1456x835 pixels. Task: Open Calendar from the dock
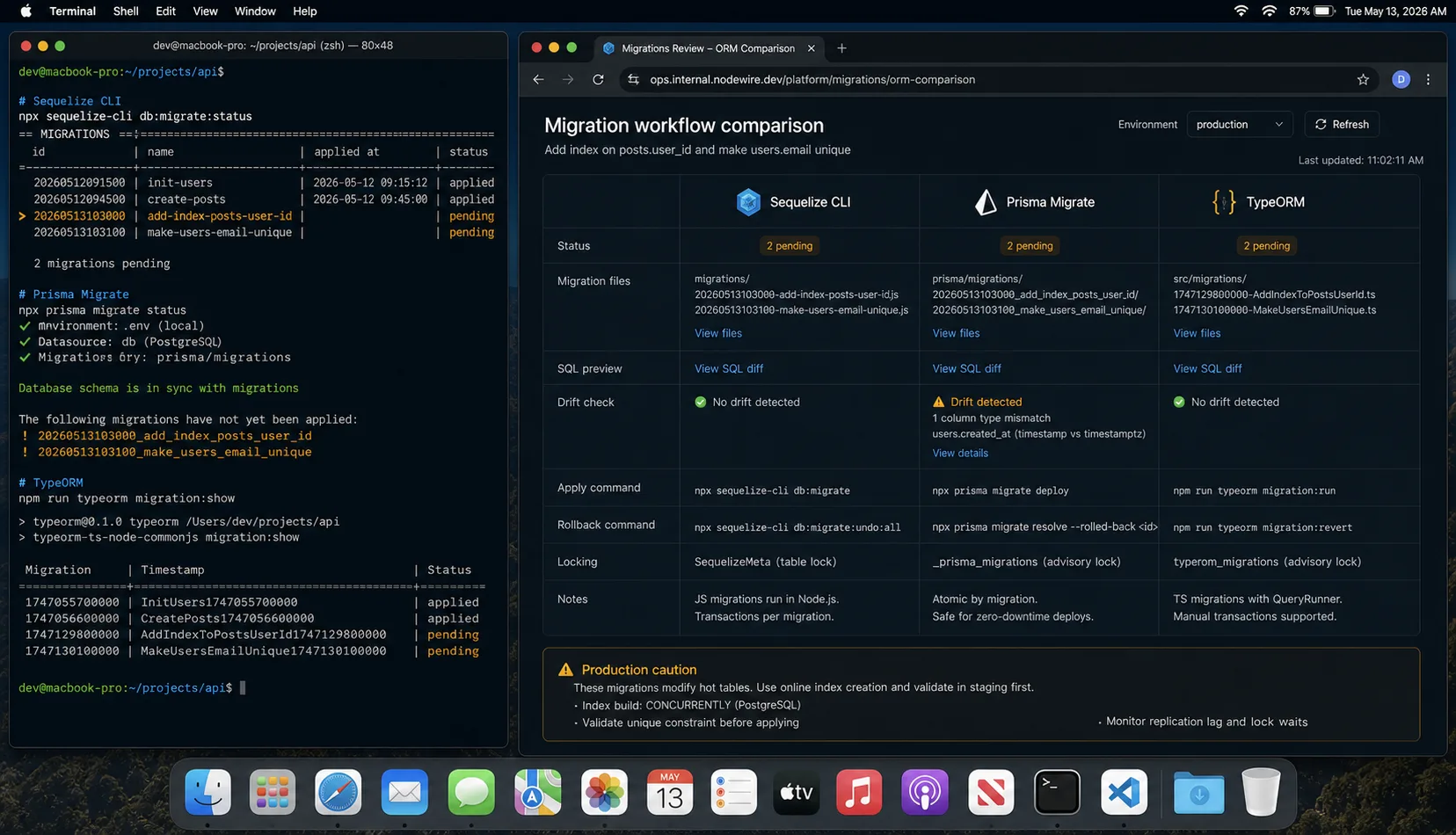tap(670, 793)
